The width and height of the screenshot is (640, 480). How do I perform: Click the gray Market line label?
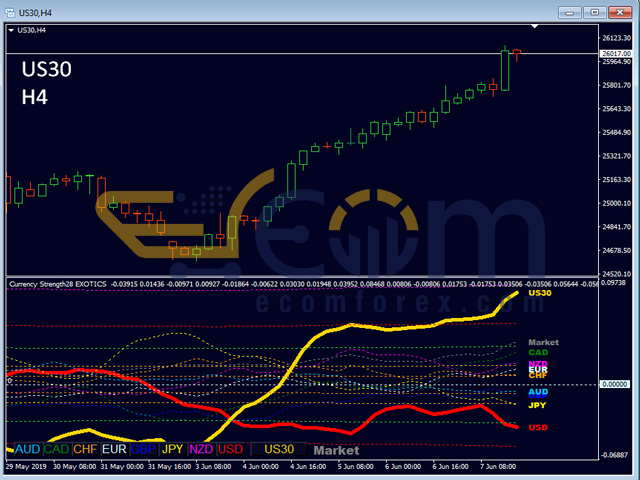543,342
